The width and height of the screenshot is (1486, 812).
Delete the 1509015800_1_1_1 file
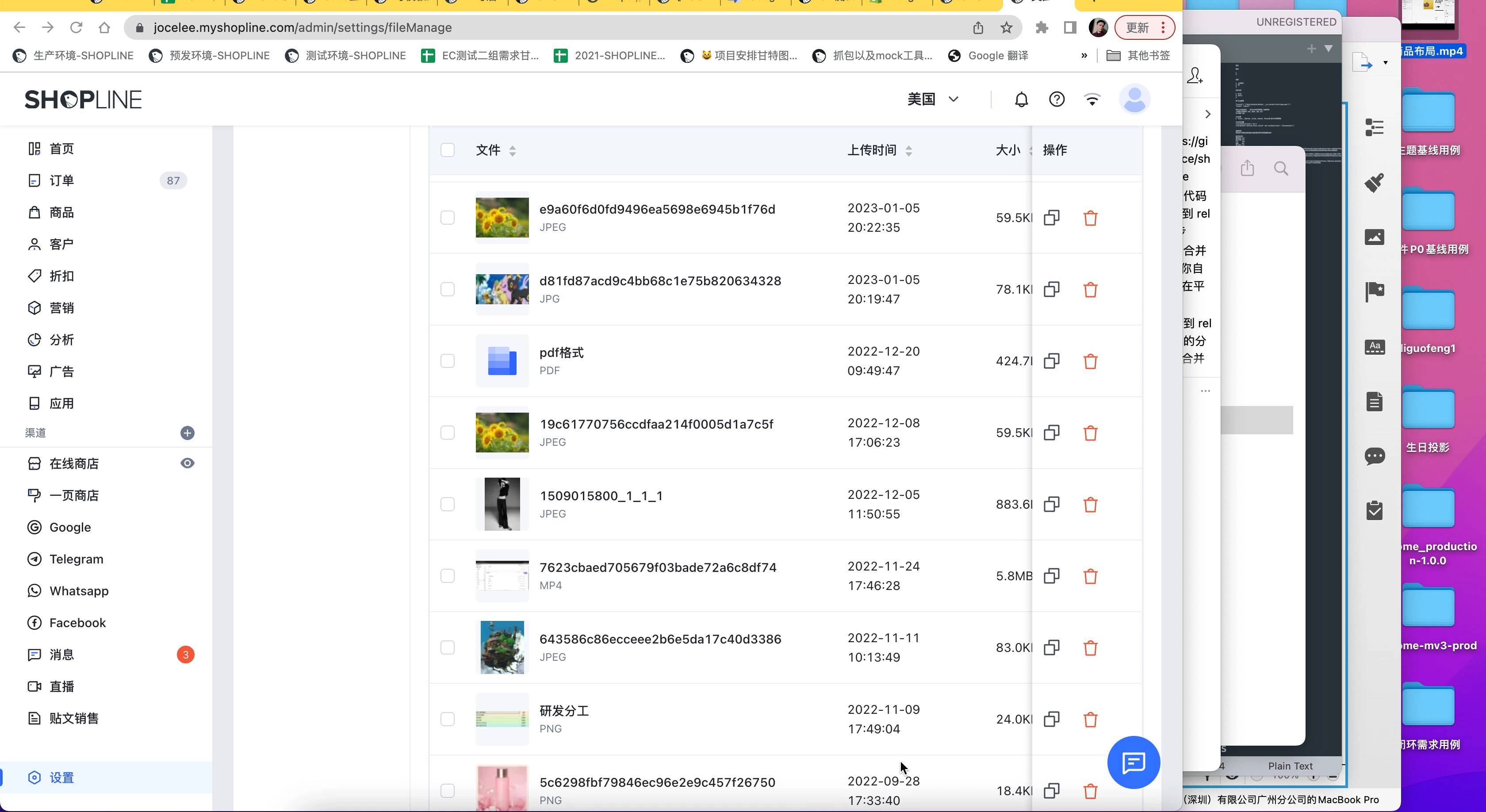click(1090, 505)
